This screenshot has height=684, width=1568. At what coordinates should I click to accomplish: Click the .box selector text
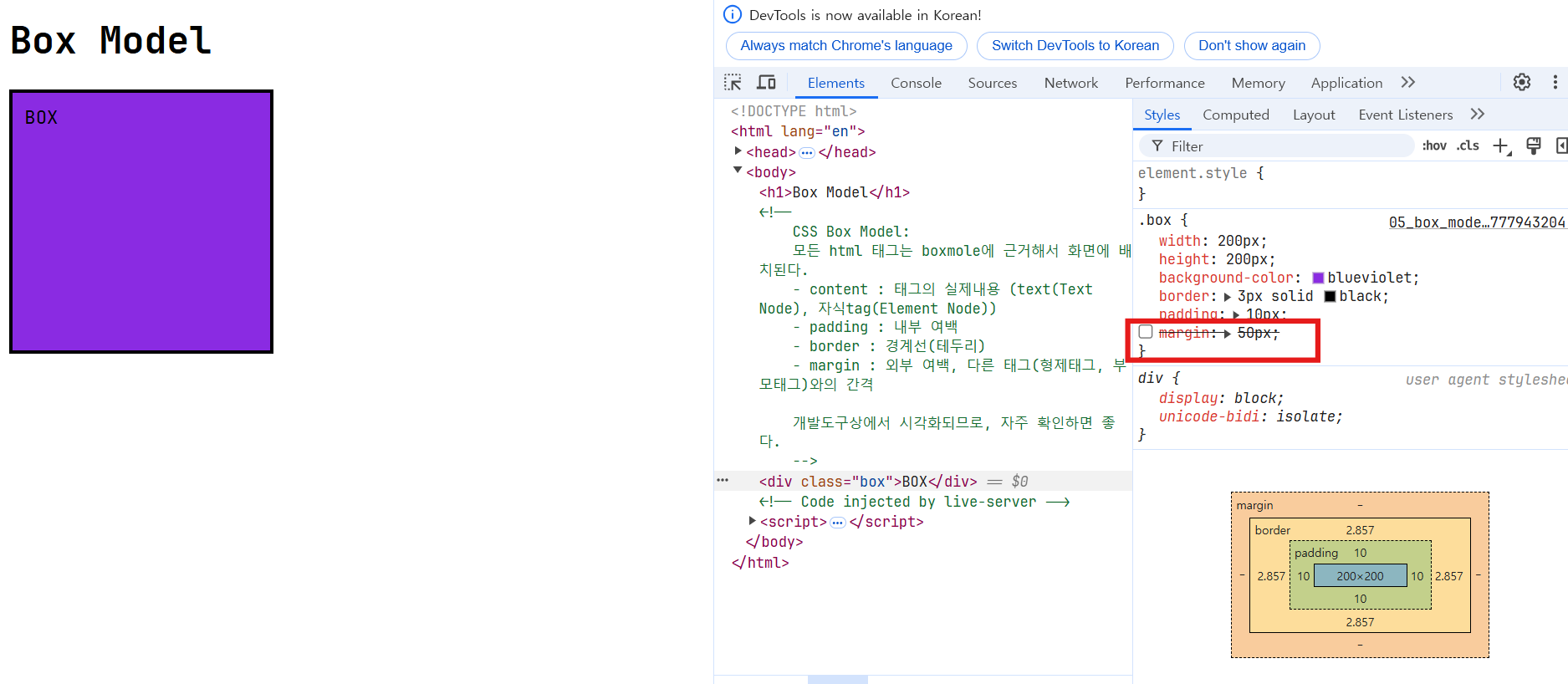coord(1154,220)
